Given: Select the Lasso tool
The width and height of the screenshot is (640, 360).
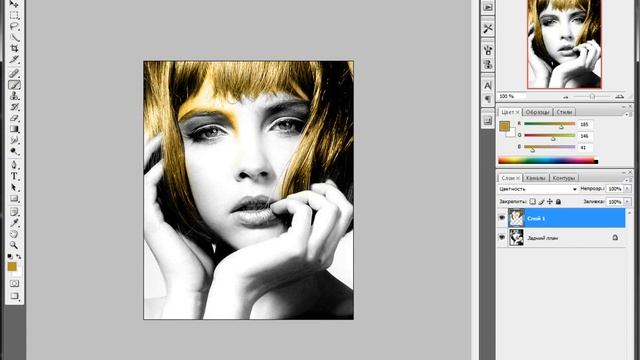Looking at the screenshot, I should click(x=14, y=27).
